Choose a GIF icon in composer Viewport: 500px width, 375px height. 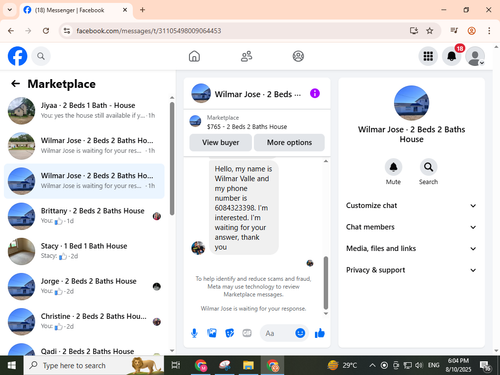pos(247,333)
